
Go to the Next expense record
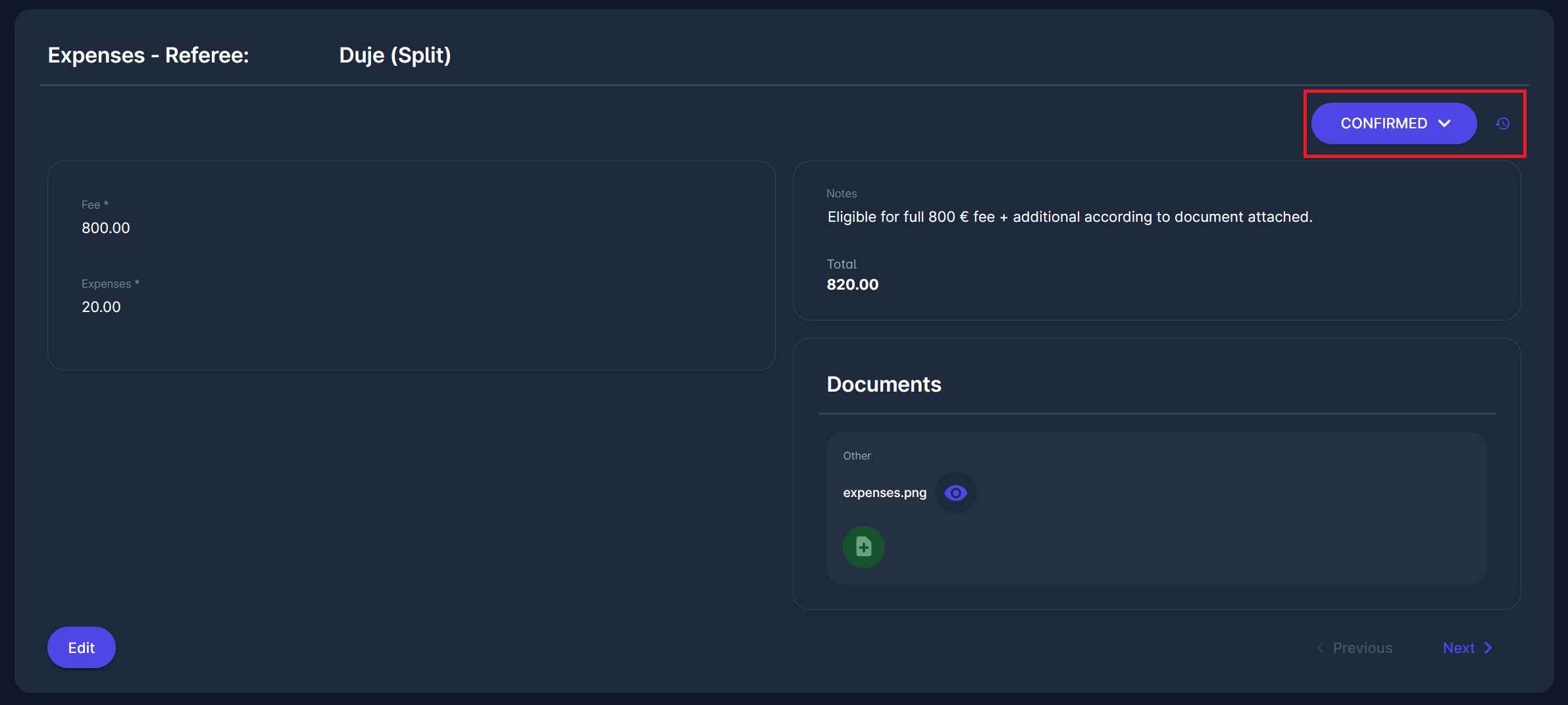(x=1458, y=648)
